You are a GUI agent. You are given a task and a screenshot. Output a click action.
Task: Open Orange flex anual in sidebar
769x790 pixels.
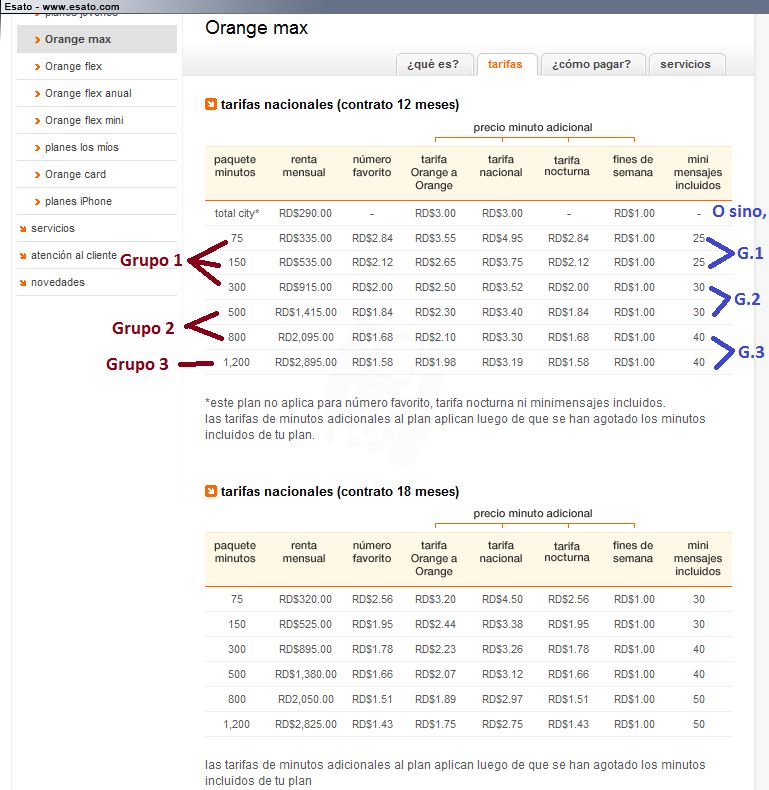pyautogui.click(x=88, y=93)
